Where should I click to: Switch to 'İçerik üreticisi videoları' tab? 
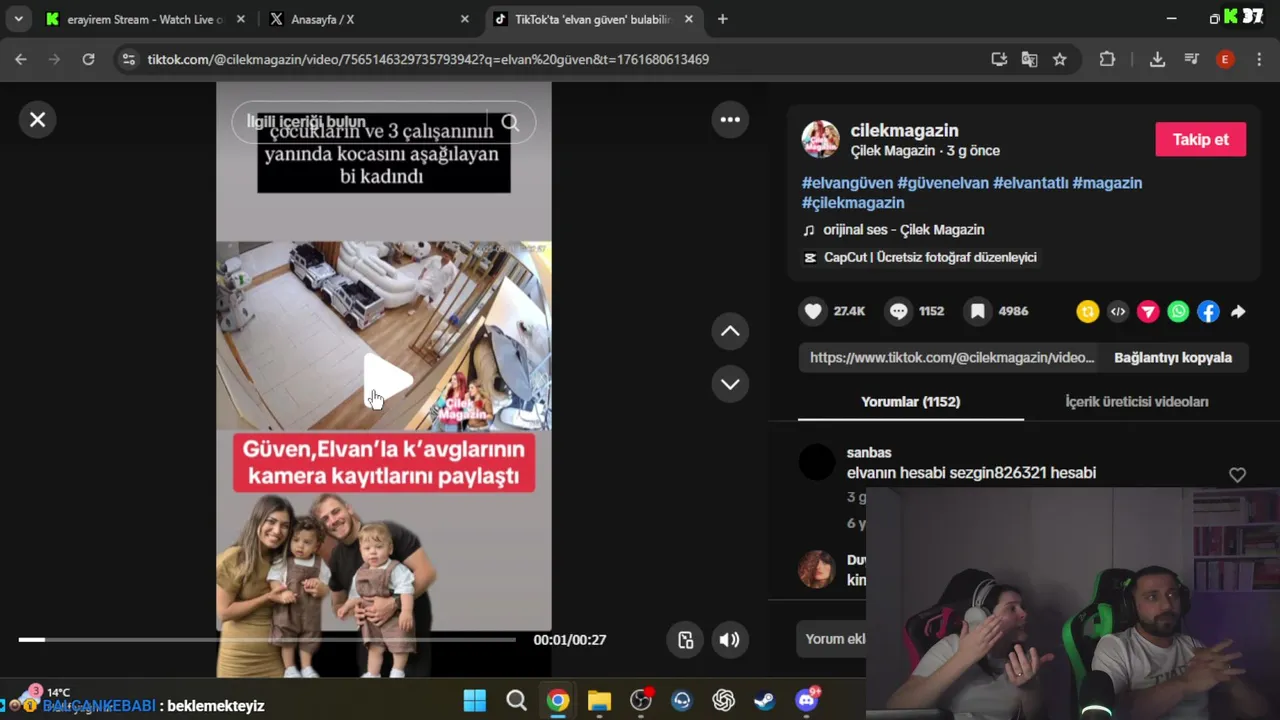1136,402
